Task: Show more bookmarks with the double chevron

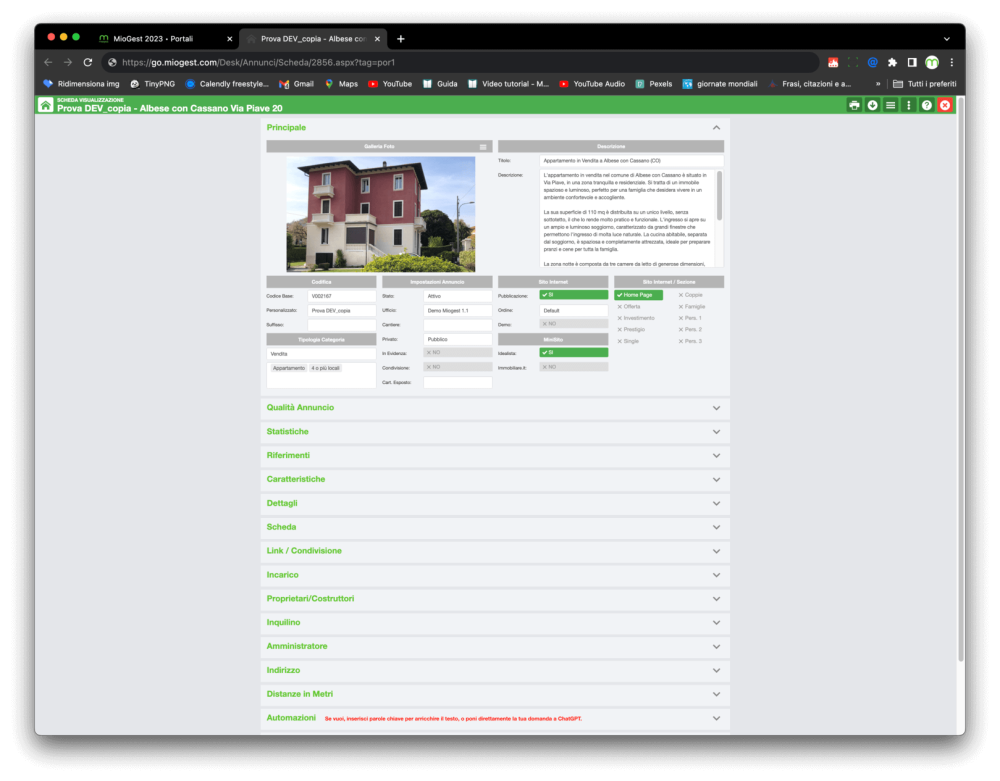Action: point(878,84)
